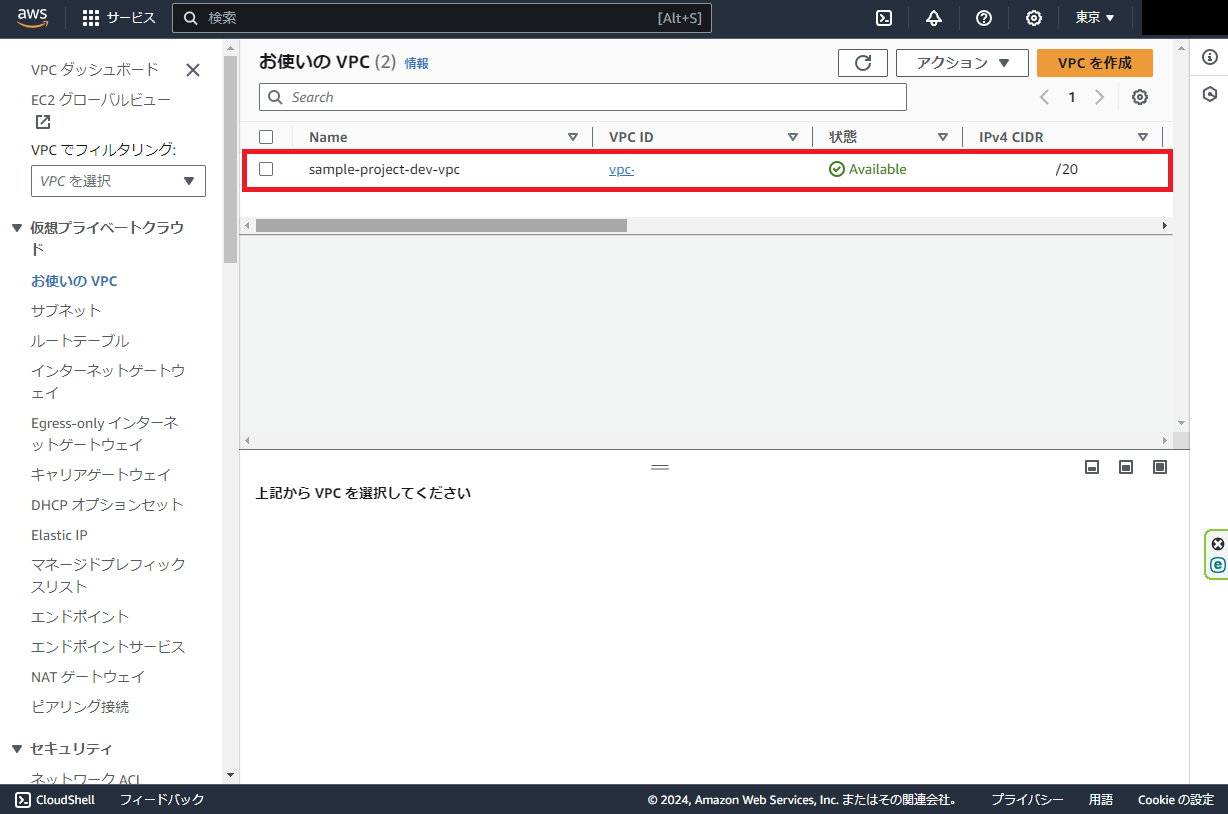Open ピアリング接続 in sidebar
Screen dimensions: 1228x814
(x=80, y=707)
